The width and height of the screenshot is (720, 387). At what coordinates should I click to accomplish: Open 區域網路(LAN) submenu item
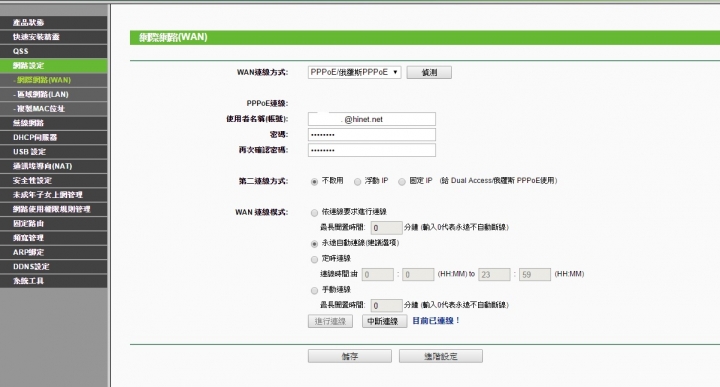click(54, 94)
